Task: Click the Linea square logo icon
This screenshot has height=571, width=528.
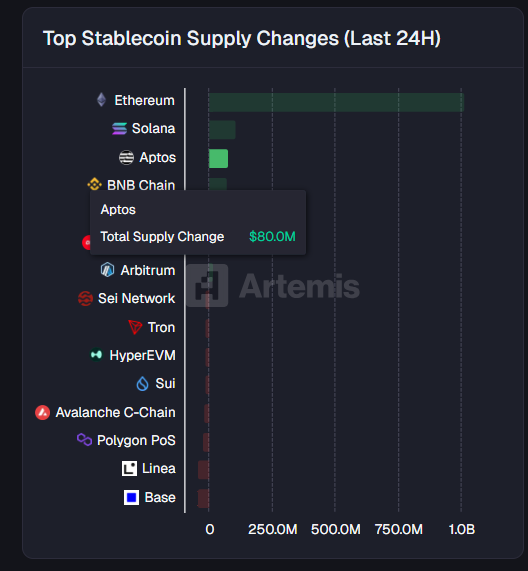Action: (130, 469)
